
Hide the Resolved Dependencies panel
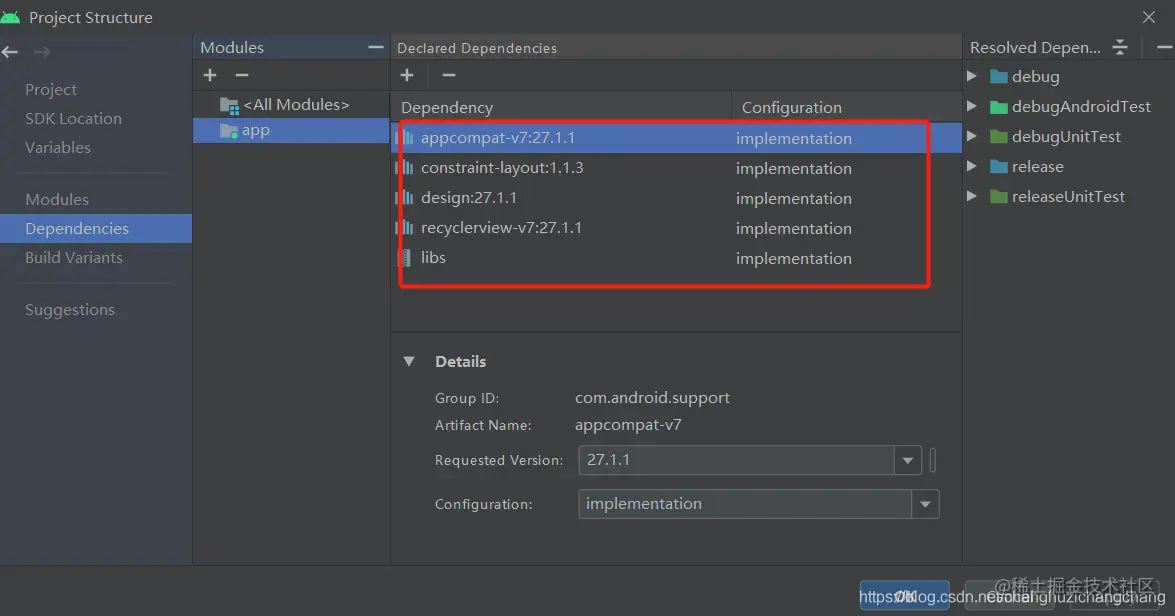(x=1164, y=47)
